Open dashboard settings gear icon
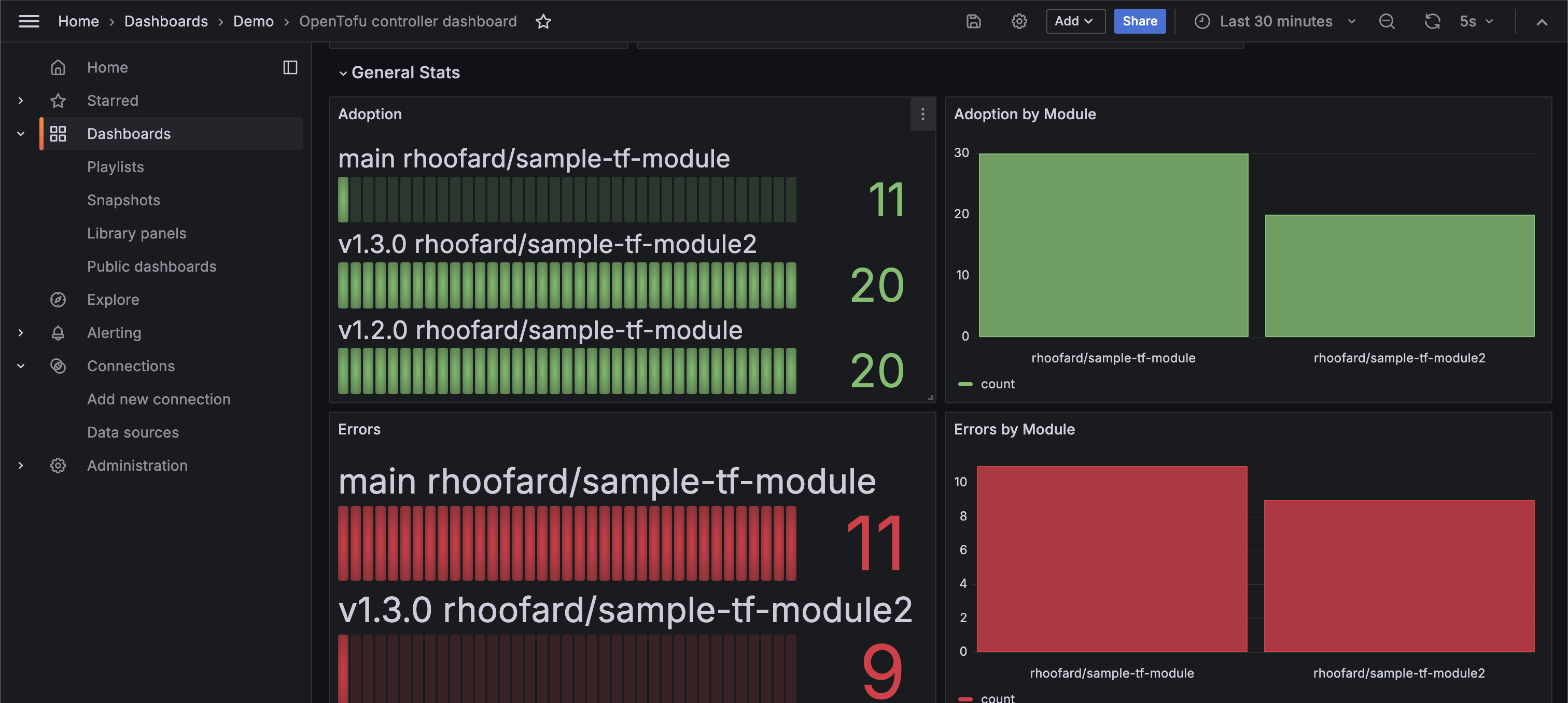Image resolution: width=1568 pixels, height=703 pixels. [1019, 21]
